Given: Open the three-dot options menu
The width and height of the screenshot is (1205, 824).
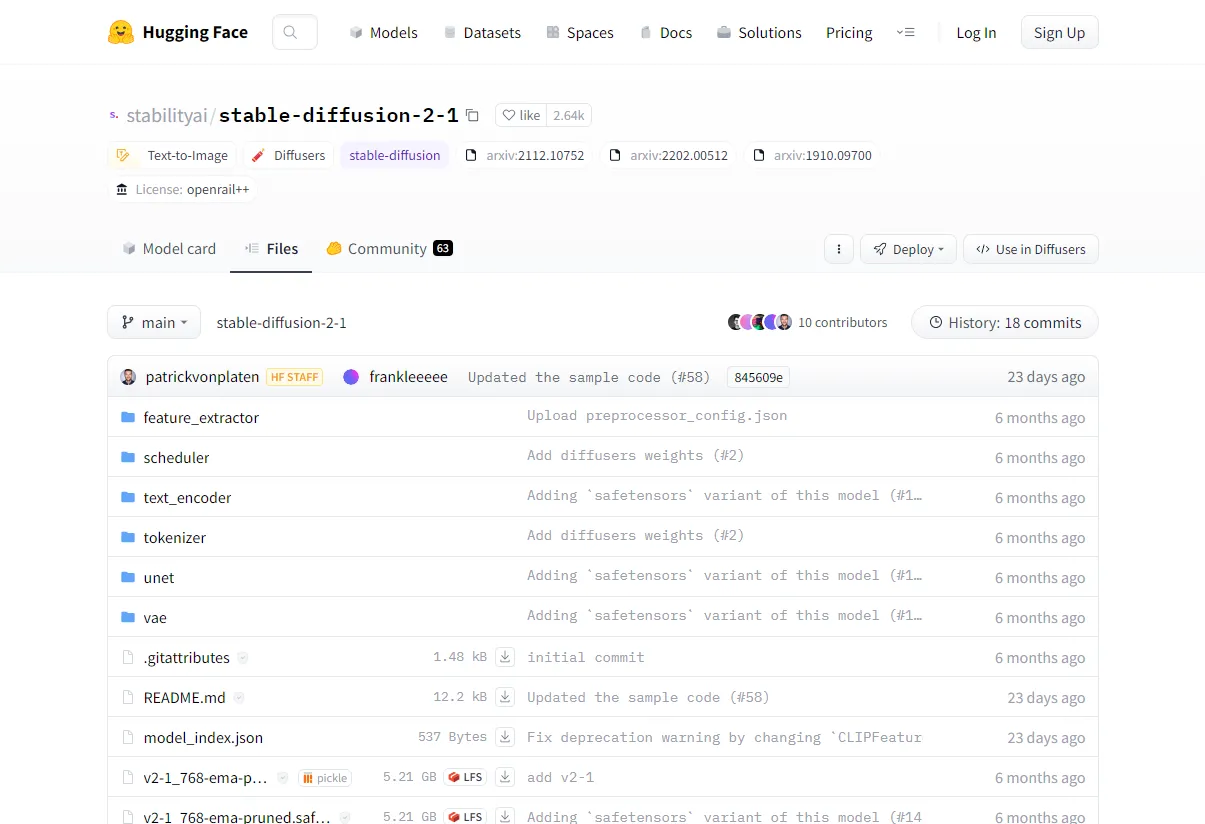Looking at the screenshot, I should click(x=838, y=249).
